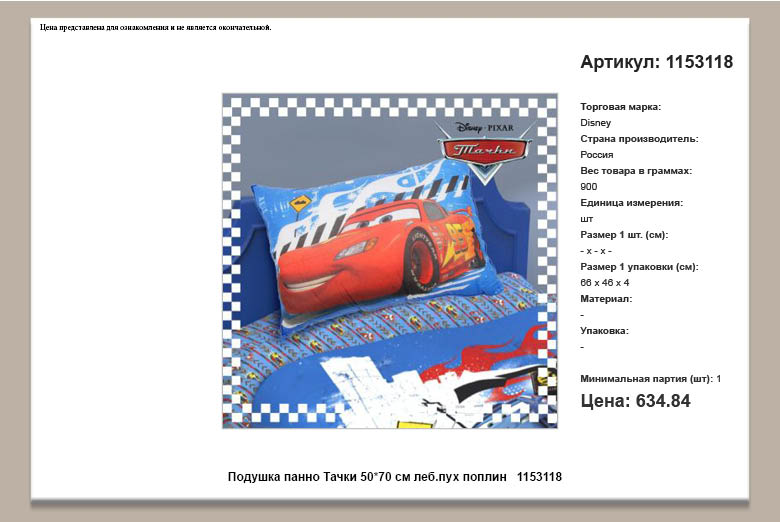
Task: Click the 'Единица измерения:' label
Action: pyautogui.click(x=631, y=203)
